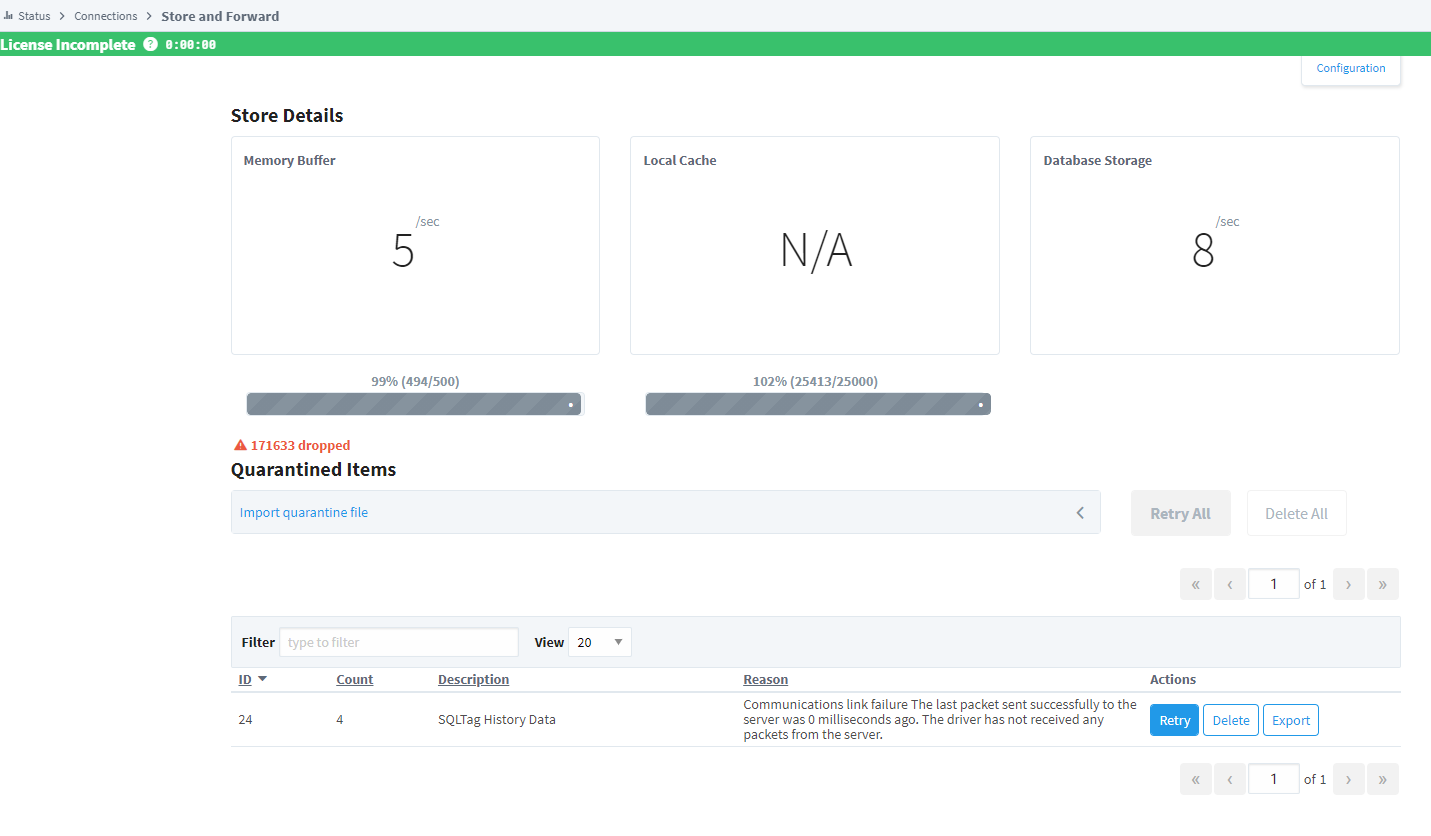The height and width of the screenshot is (836, 1431).
Task: Click the Status chart icon in breadcrumb
Action: tap(8, 16)
